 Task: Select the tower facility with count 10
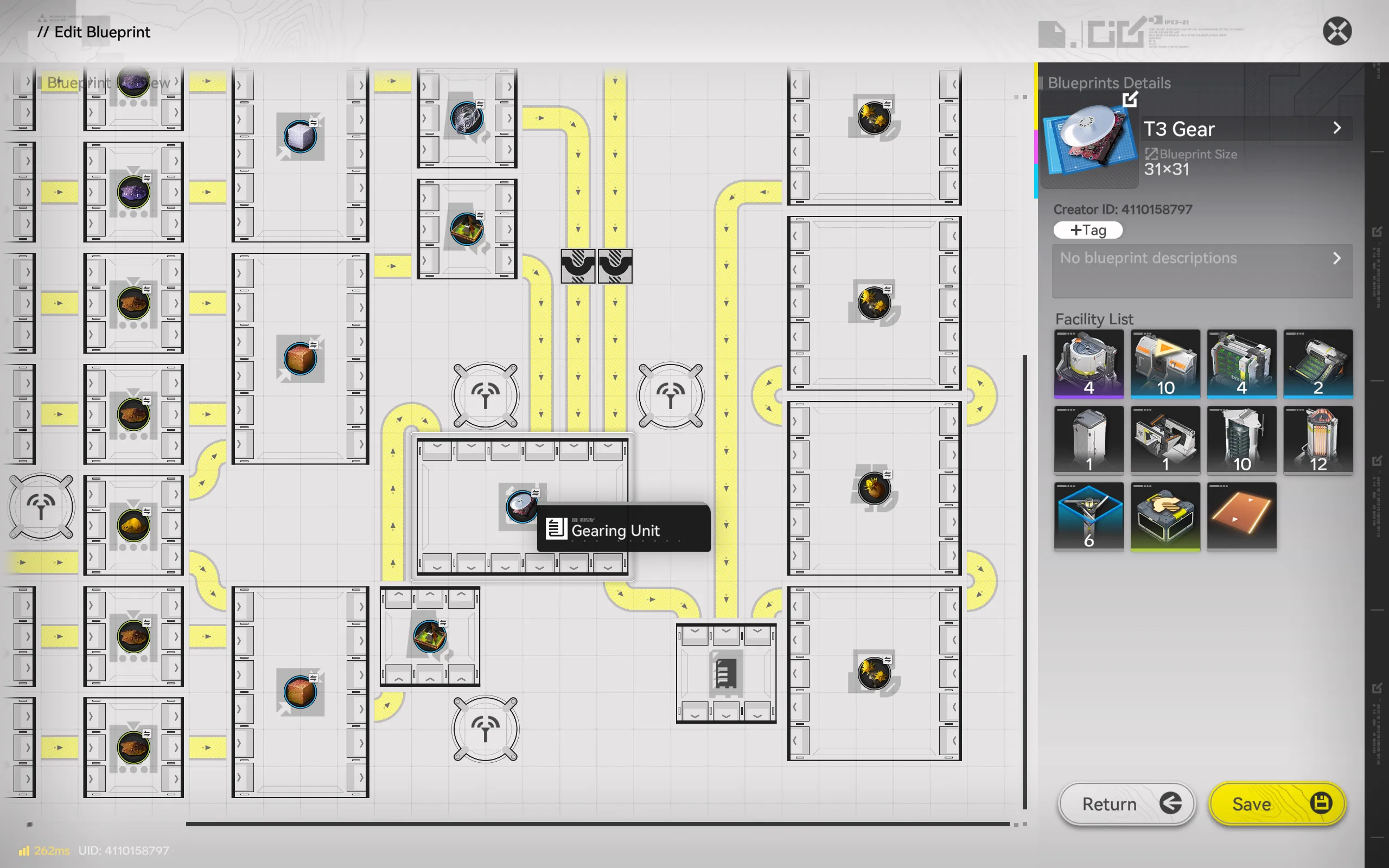point(1241,440)
